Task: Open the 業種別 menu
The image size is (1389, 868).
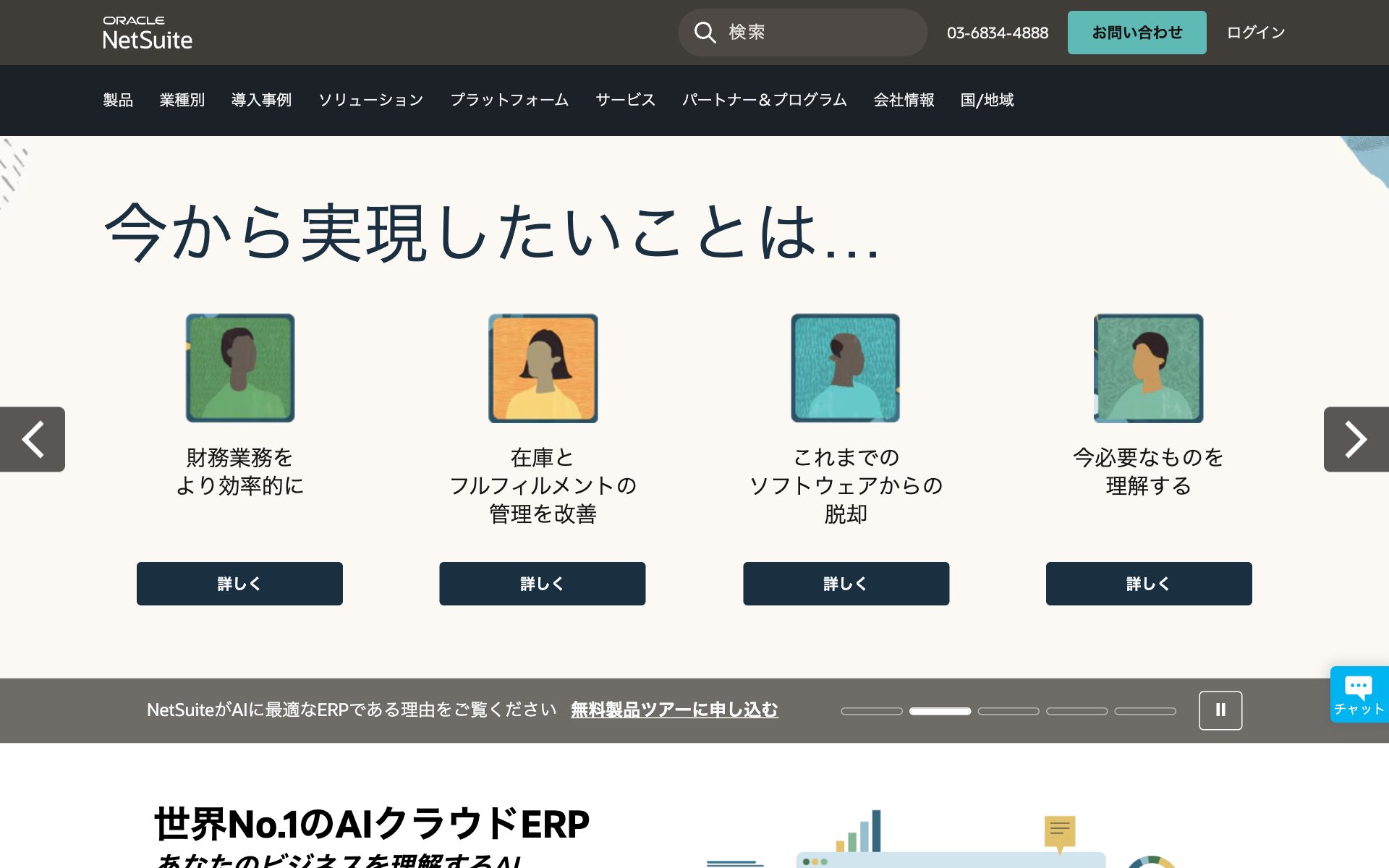Action: (x=182, y=100)
